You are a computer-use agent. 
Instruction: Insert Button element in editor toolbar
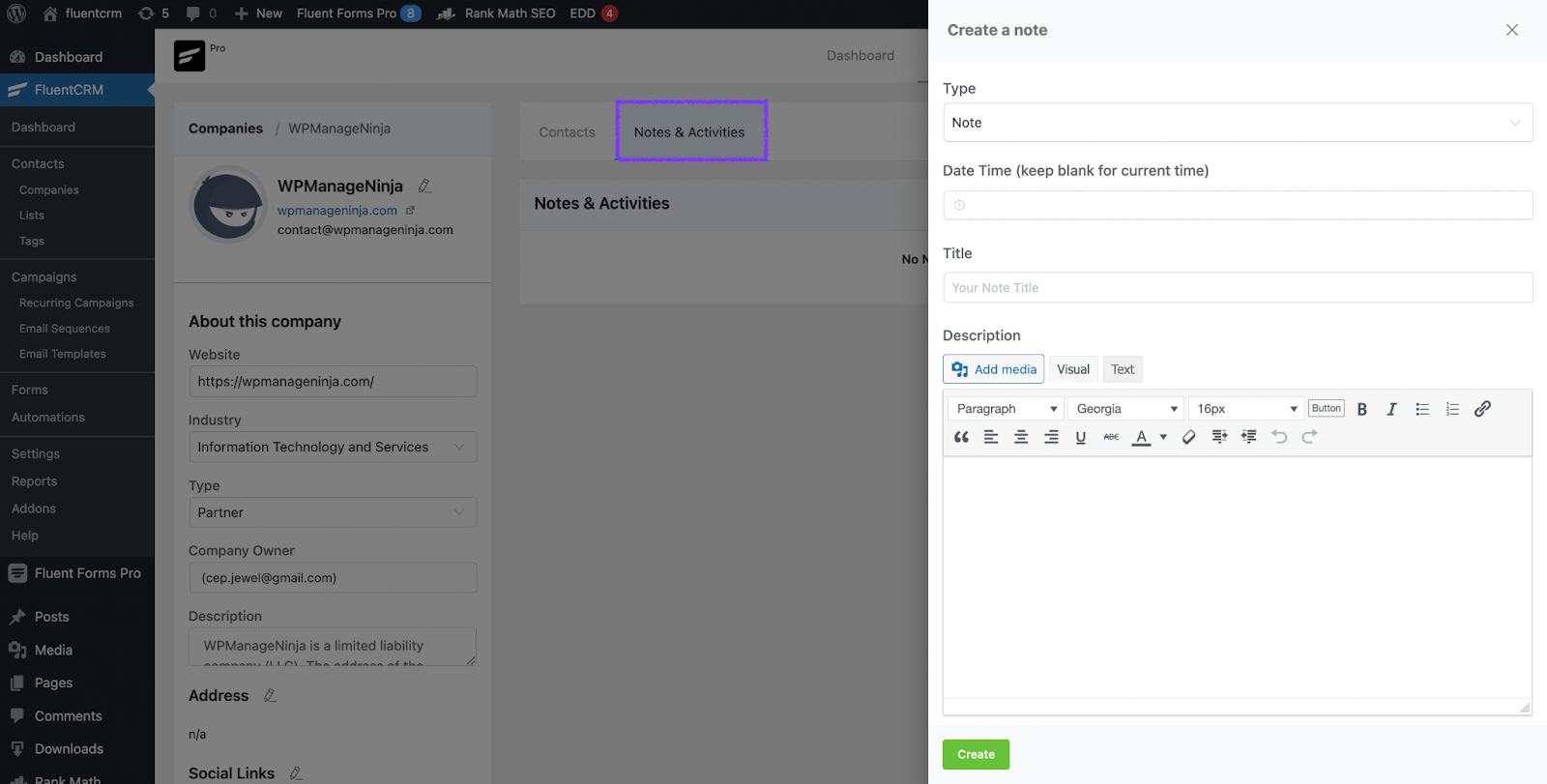pyautogui.click(x=1327, y=408)
